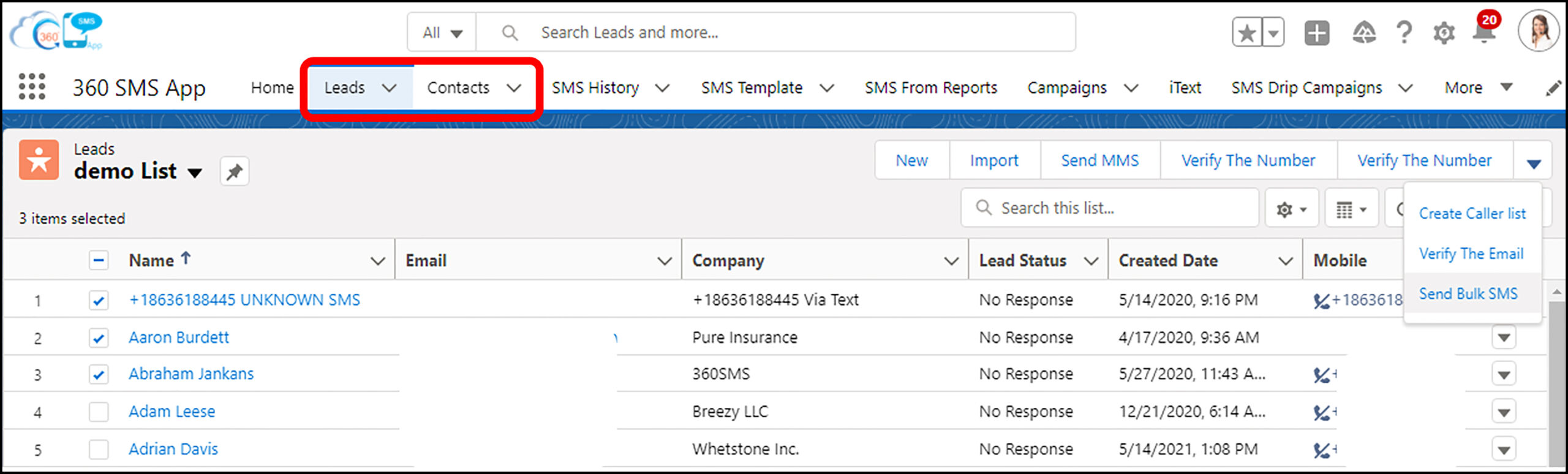The image size is (1568, 474).
Task: Open the Leads tab
Action: 344,88
